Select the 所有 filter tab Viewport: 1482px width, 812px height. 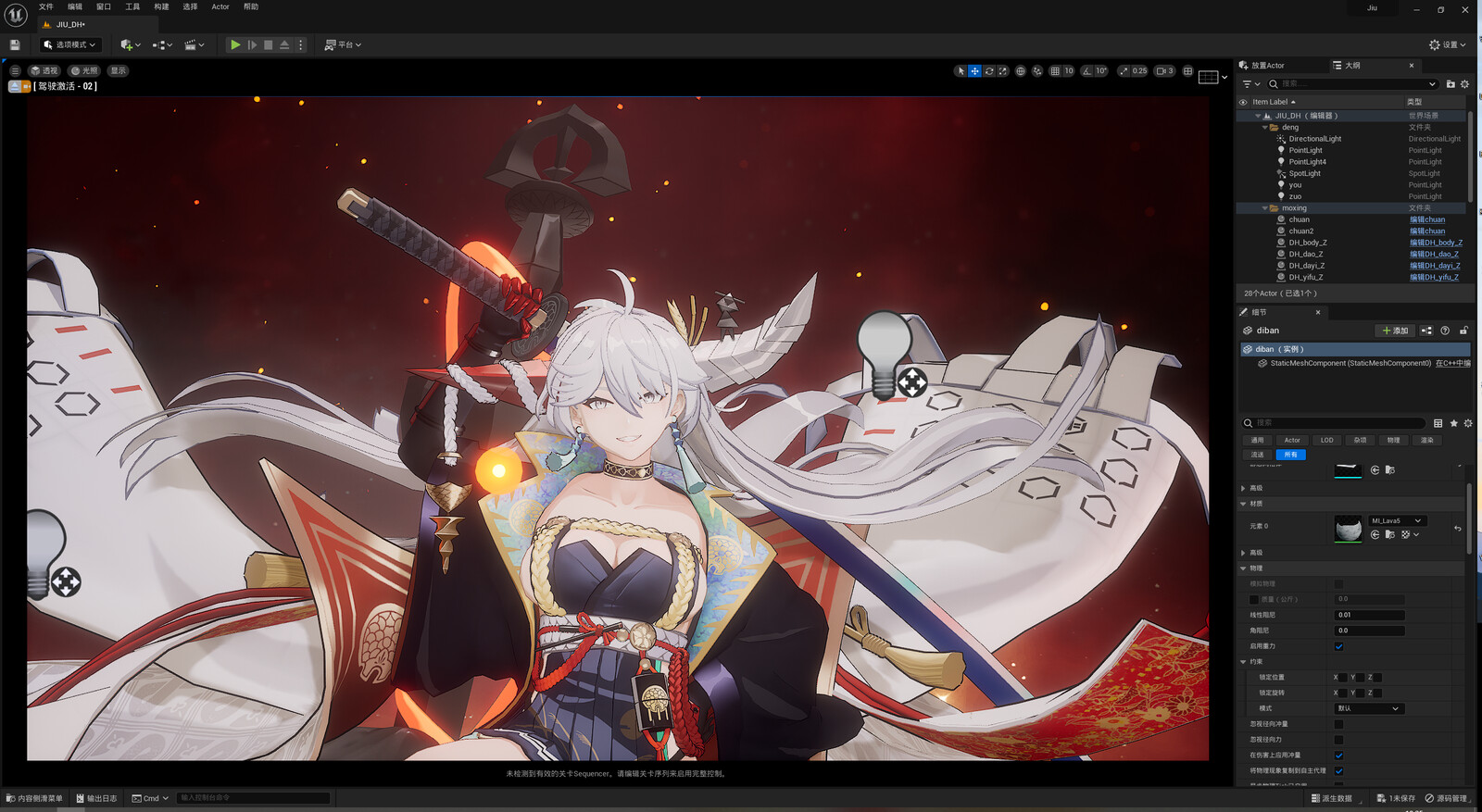coord(1290,455)
